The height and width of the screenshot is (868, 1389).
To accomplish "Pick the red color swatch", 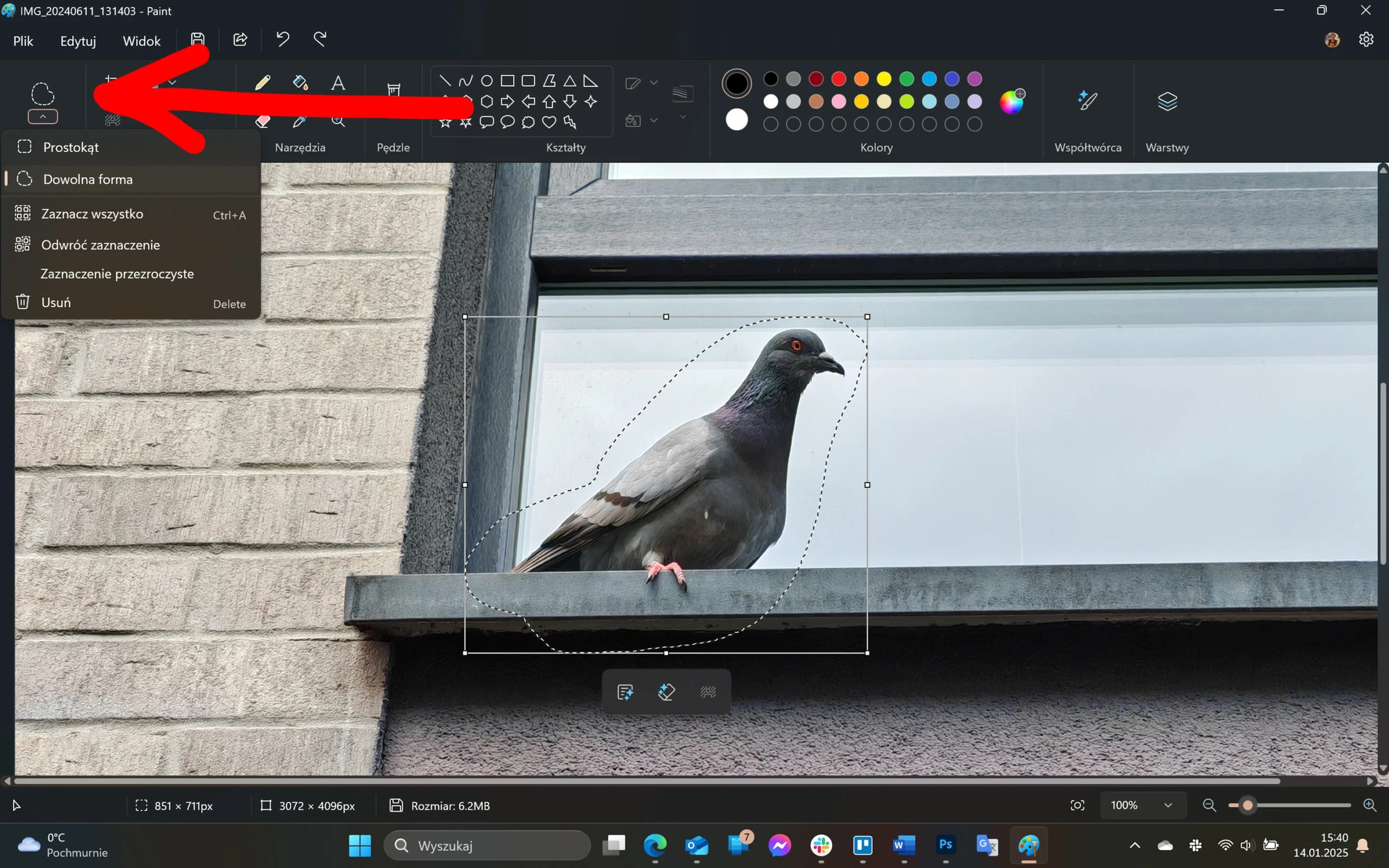I will tap(839, 79).
